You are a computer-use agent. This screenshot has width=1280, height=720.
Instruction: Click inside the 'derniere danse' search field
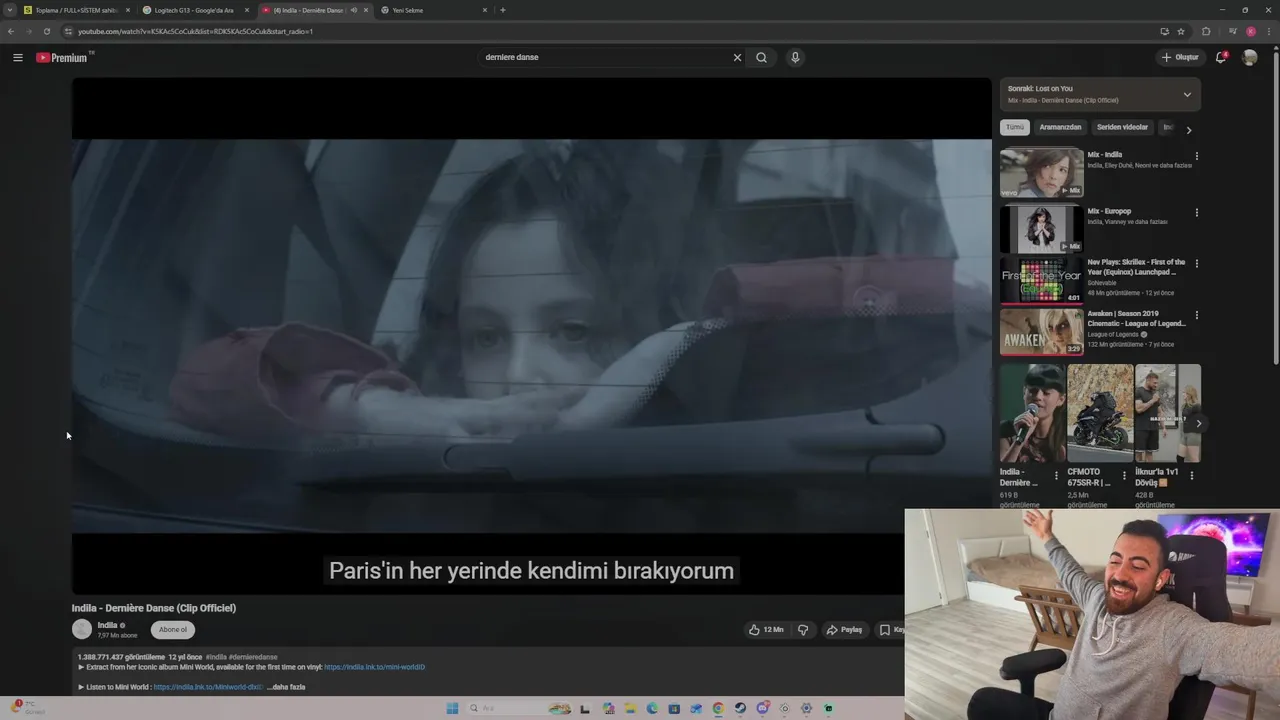(605, 57)
